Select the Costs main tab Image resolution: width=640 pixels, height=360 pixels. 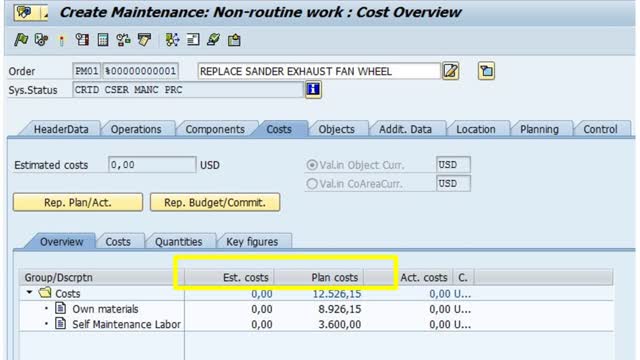(x=279, y=129)
